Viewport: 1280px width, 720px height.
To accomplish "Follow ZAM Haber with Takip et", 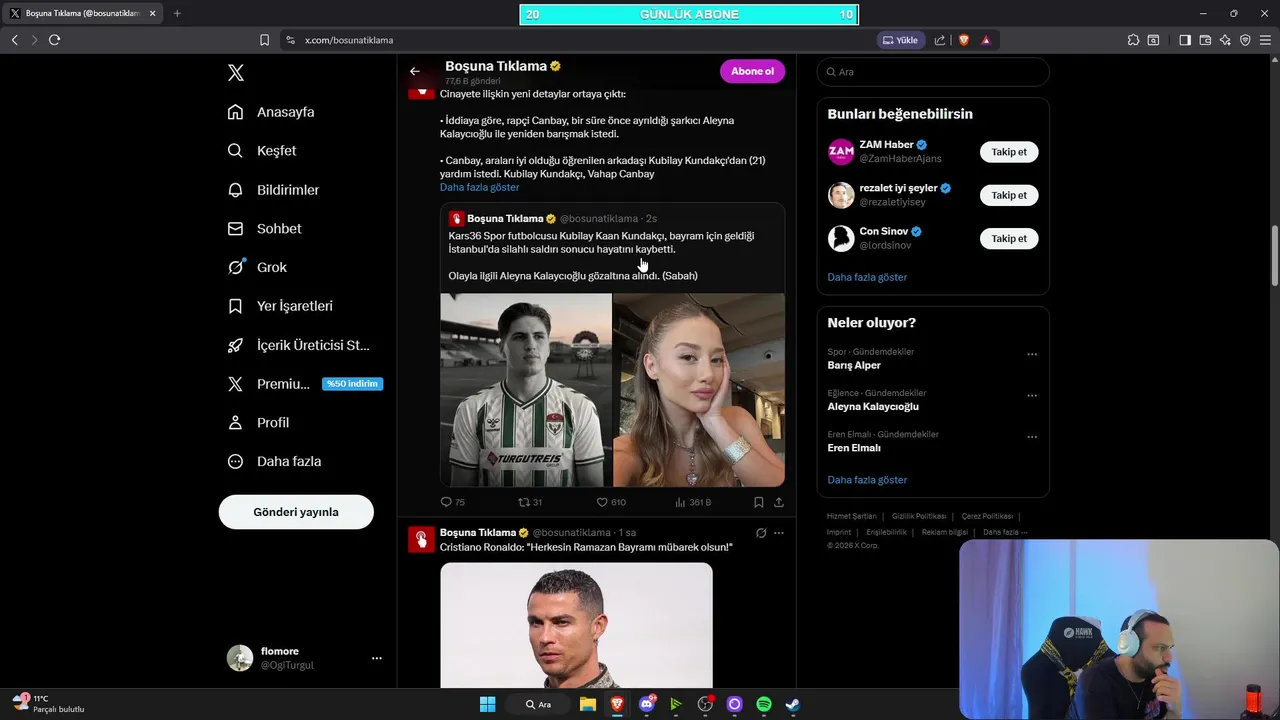I will (1009, 152).
